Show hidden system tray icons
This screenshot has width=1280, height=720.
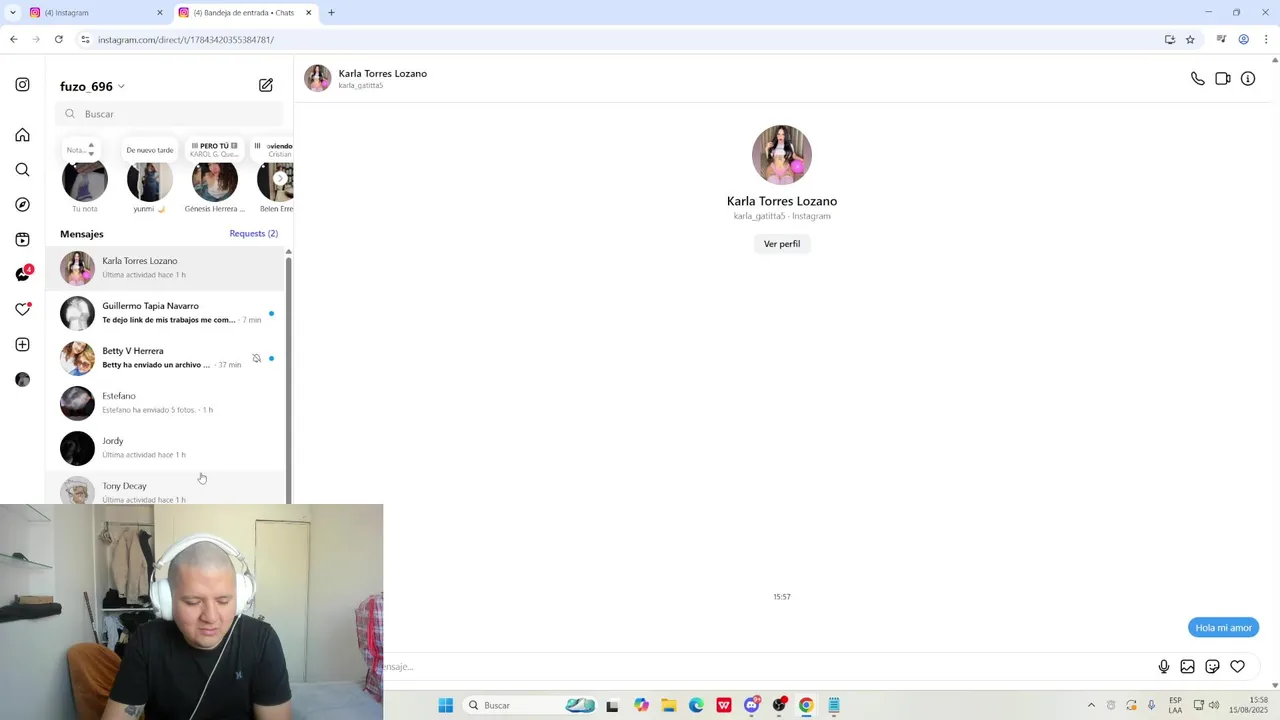click(x=1091, y=706)
